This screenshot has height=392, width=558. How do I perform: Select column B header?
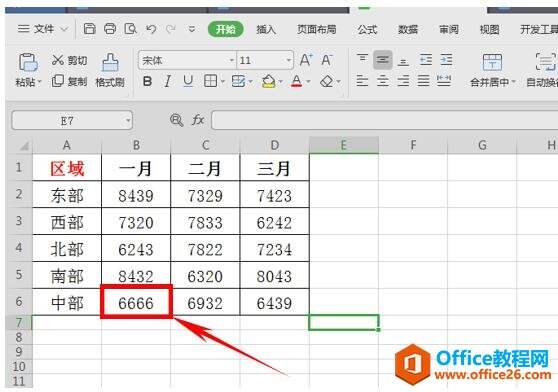(x=136, y=145)
